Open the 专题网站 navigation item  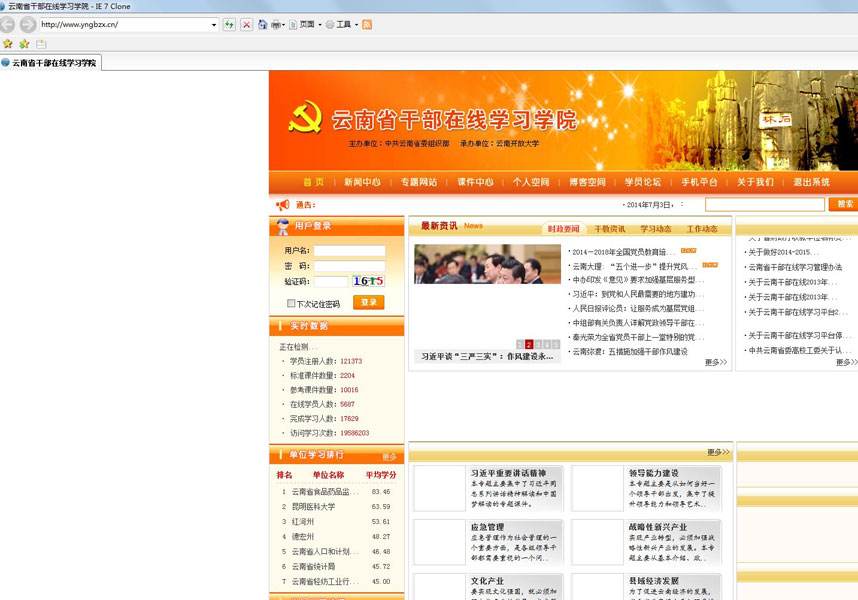[419, 182]
